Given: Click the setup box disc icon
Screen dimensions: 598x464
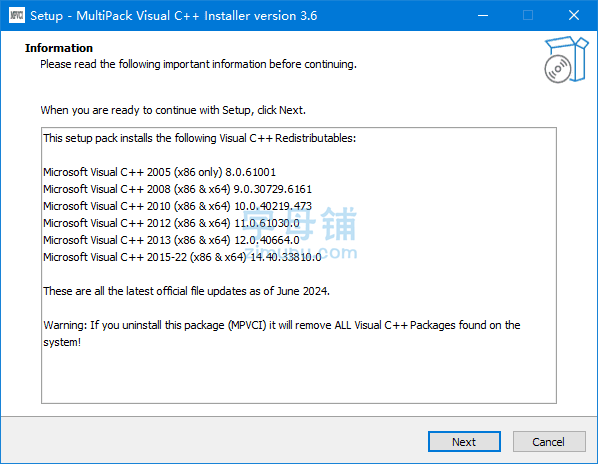Looking at the screenshot, I should (566, 60).
